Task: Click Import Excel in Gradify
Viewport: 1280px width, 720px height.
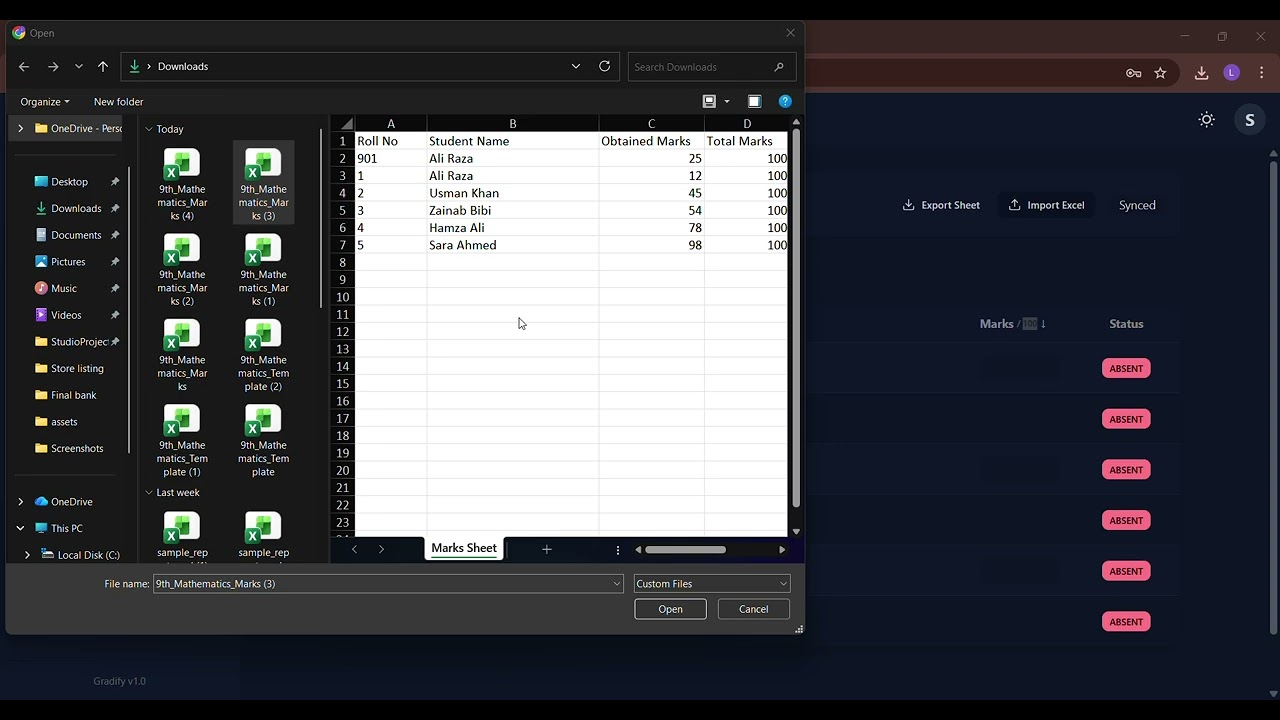Action: coord(1046,205)
